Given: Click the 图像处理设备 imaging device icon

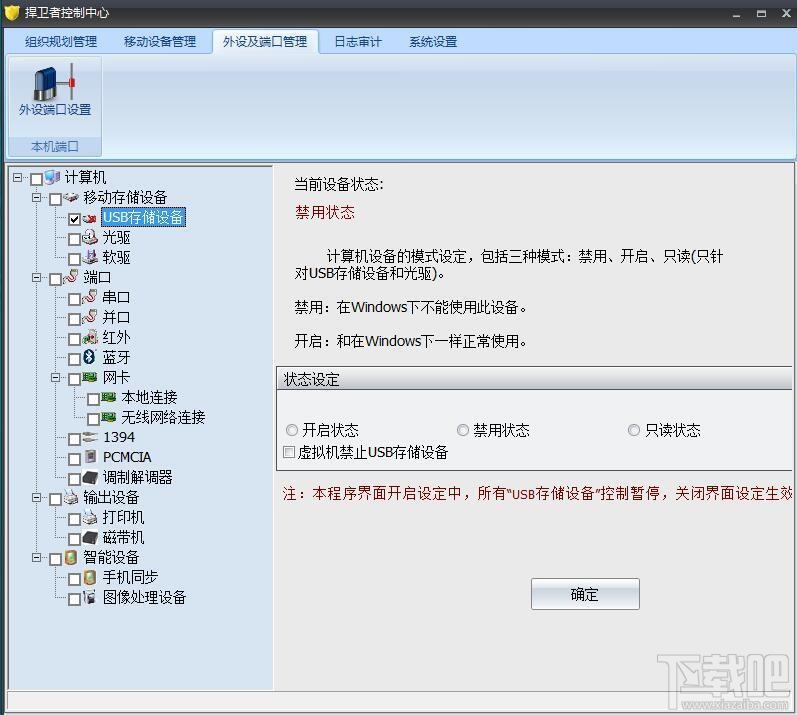Looking at the screenshot, I should tap(90, 597).
